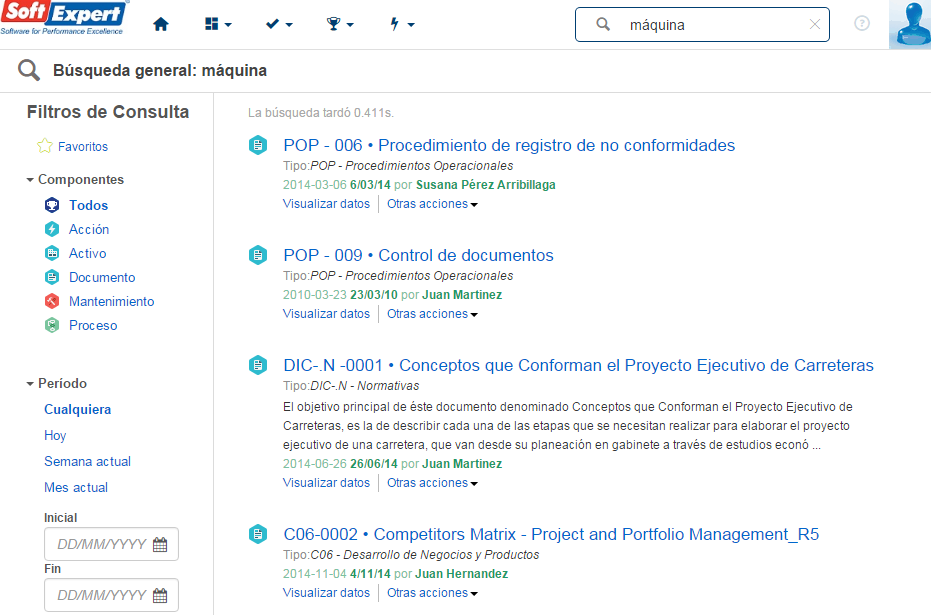Open the components grid menu icon
Viewport: 931px width, 615px height.
coord(218,24)
